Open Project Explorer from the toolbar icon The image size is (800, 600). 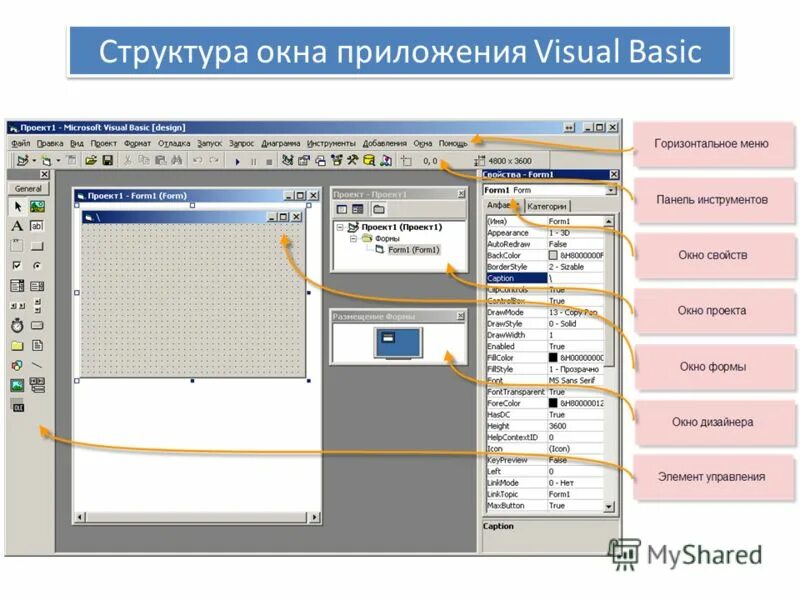pyautogui.click(x=288, y=161)
